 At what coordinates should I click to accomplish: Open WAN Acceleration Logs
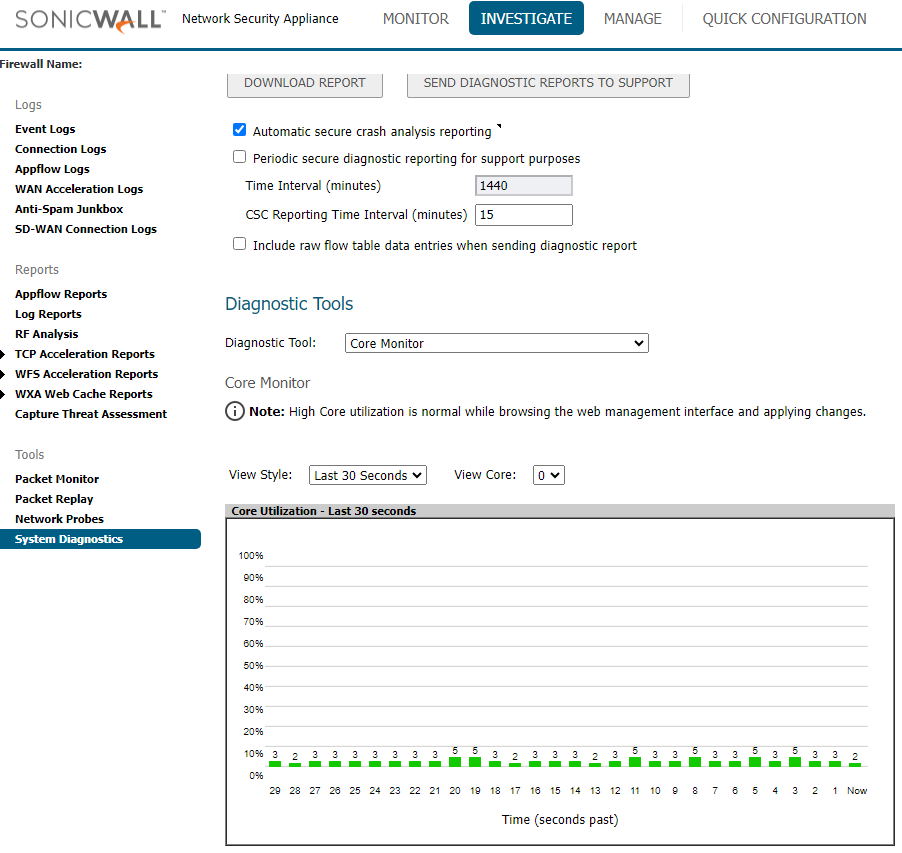pyautogui.click(x=79, y=189)
